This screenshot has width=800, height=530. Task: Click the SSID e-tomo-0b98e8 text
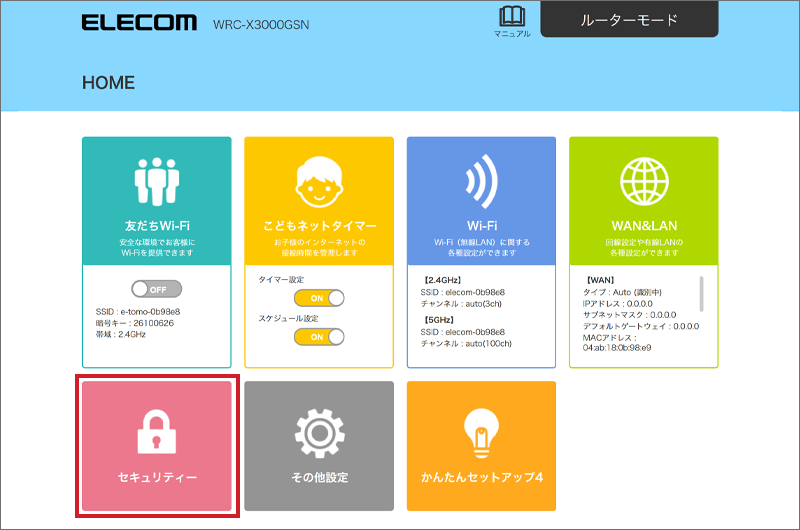pyautogui.click(x=138, y=312)
